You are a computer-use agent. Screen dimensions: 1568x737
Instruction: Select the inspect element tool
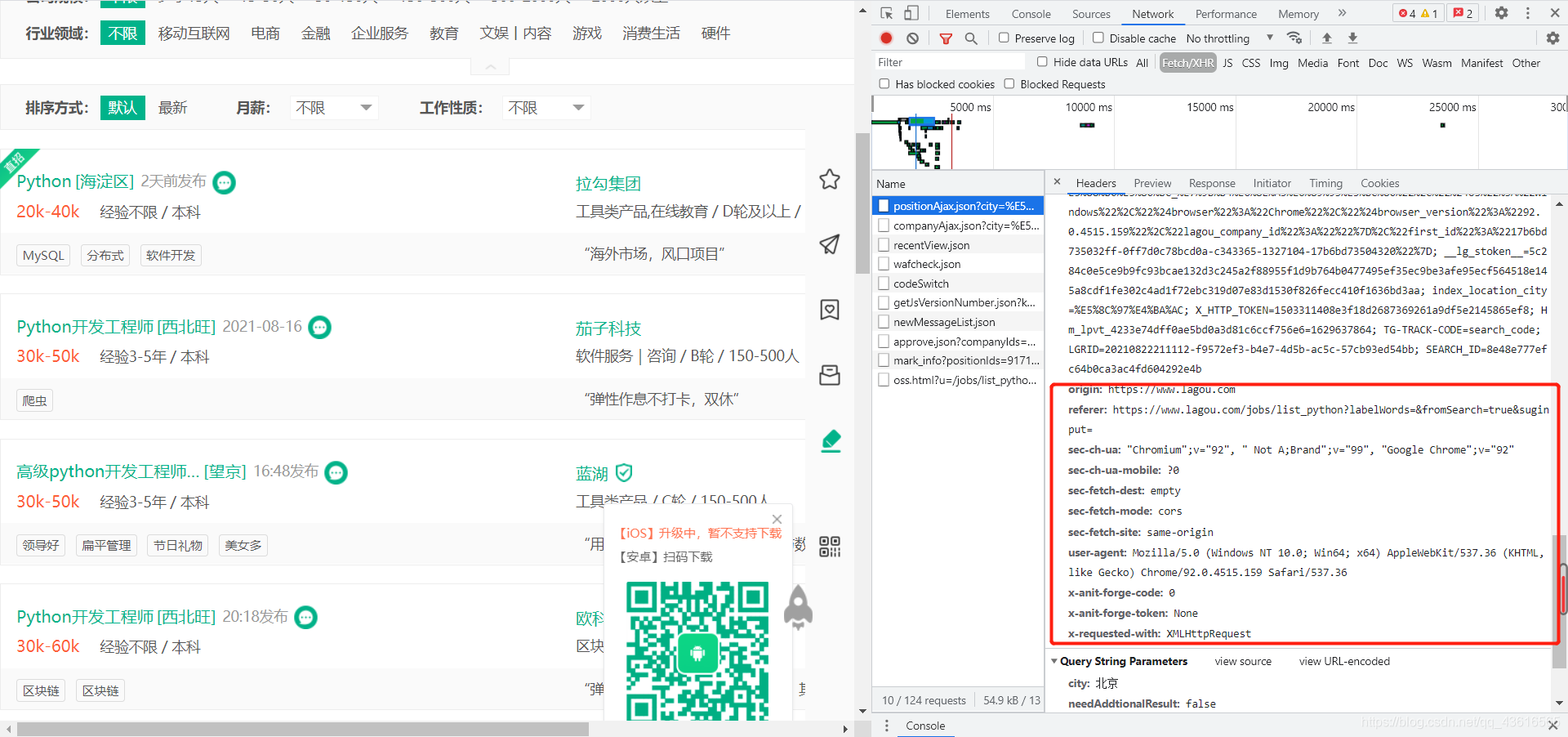click(886, 13)
